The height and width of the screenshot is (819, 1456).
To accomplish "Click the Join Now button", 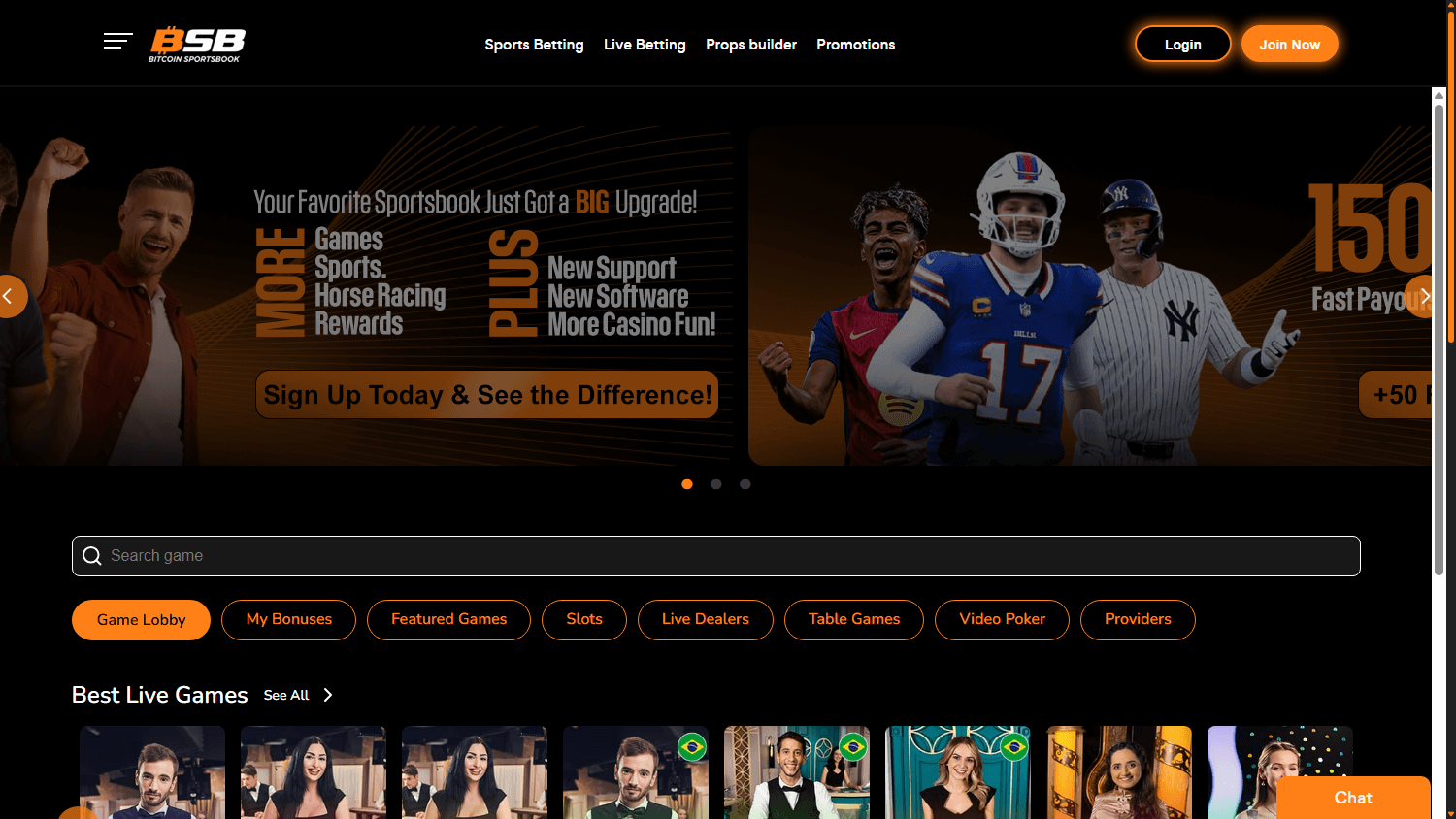I will [x=1289, y=44].
